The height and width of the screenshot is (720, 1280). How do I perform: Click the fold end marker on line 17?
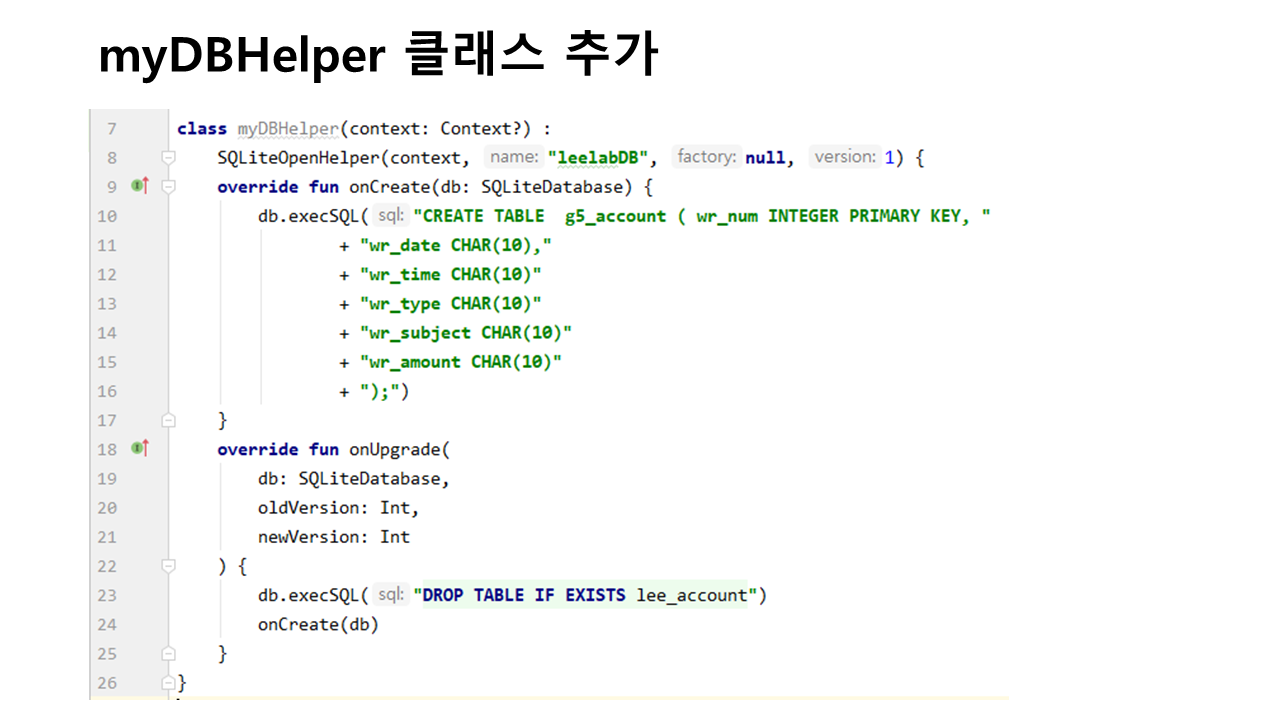pyautogui.click(x=168, y=421)
